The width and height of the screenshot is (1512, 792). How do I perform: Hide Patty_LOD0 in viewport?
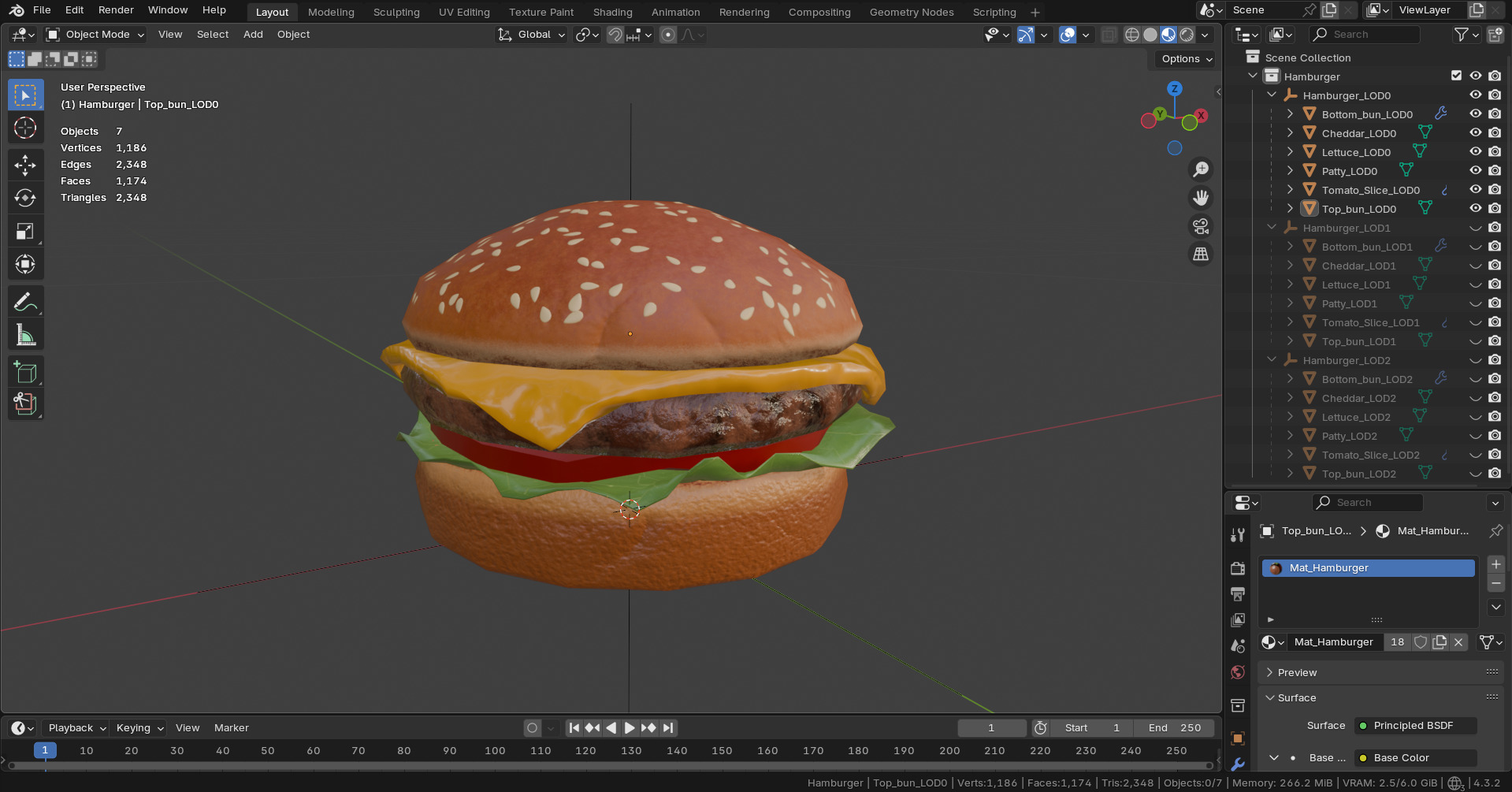1476,171
